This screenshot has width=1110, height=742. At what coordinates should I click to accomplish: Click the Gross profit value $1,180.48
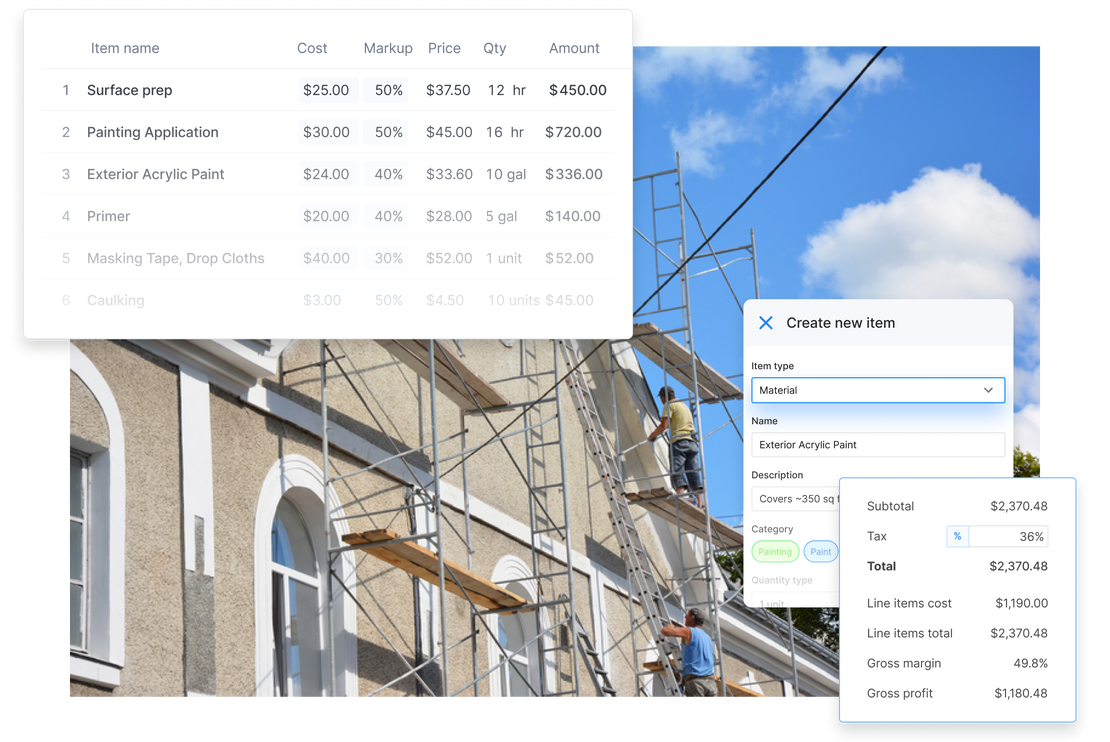point(1021,693)
